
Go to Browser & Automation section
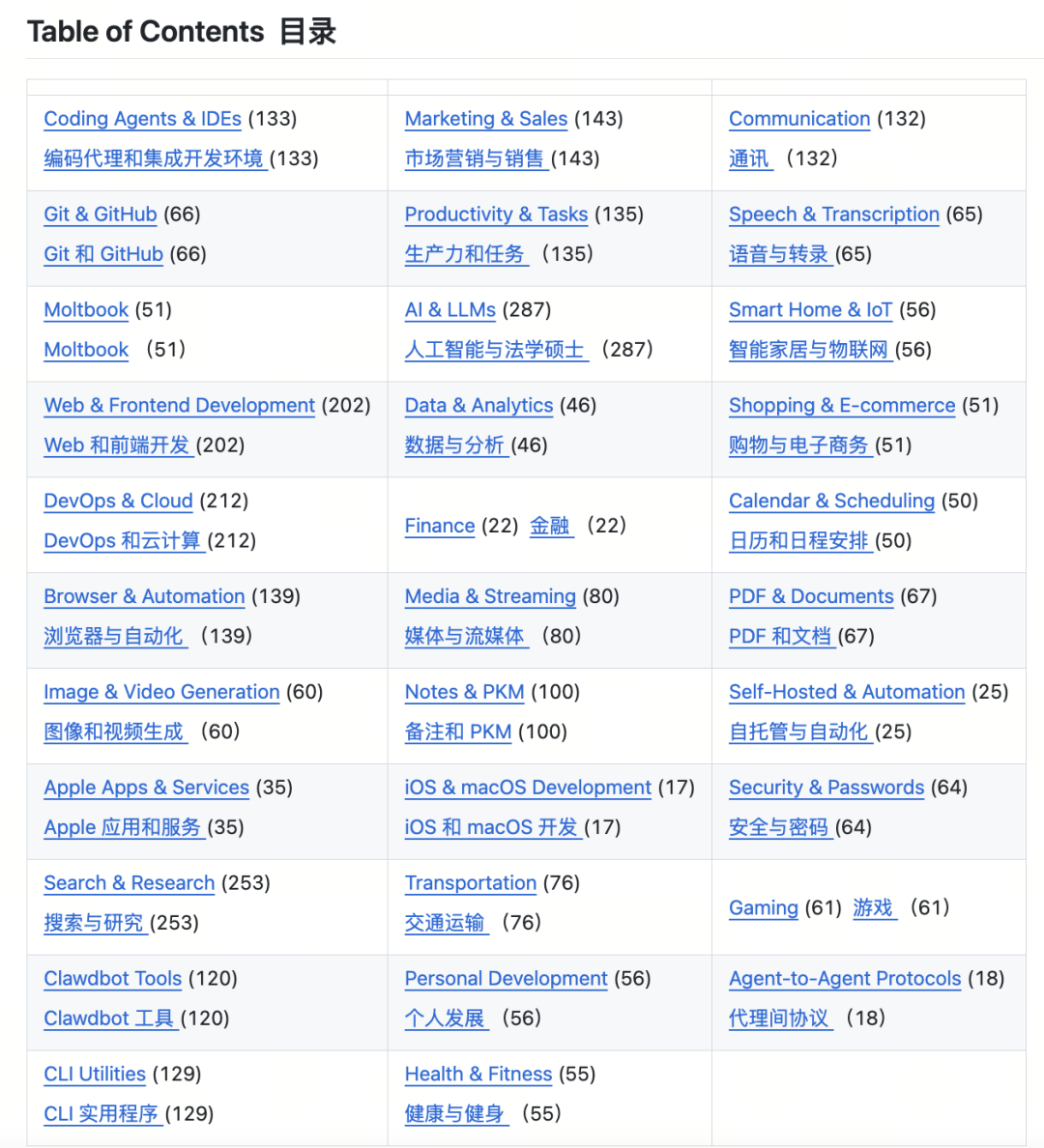[x=144, y=596]
